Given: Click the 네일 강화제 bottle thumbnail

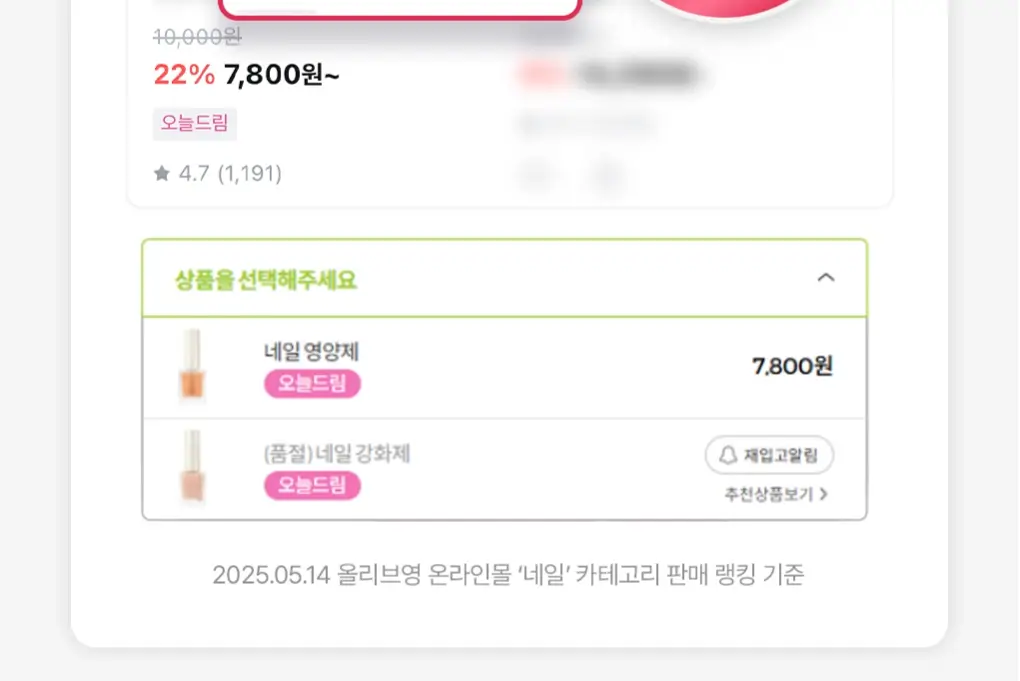Looking at the screenshot, I should (192, 466).
